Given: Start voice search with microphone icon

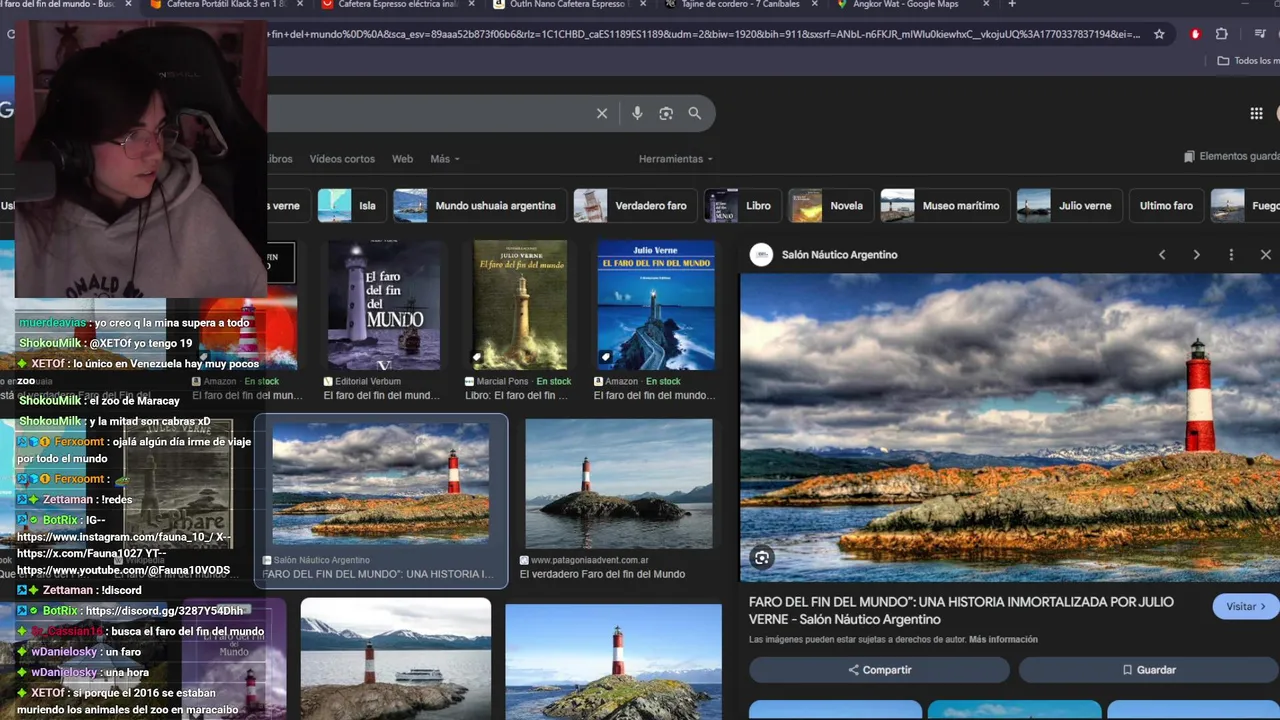Looking at the screenshot, I should (637, 114).
